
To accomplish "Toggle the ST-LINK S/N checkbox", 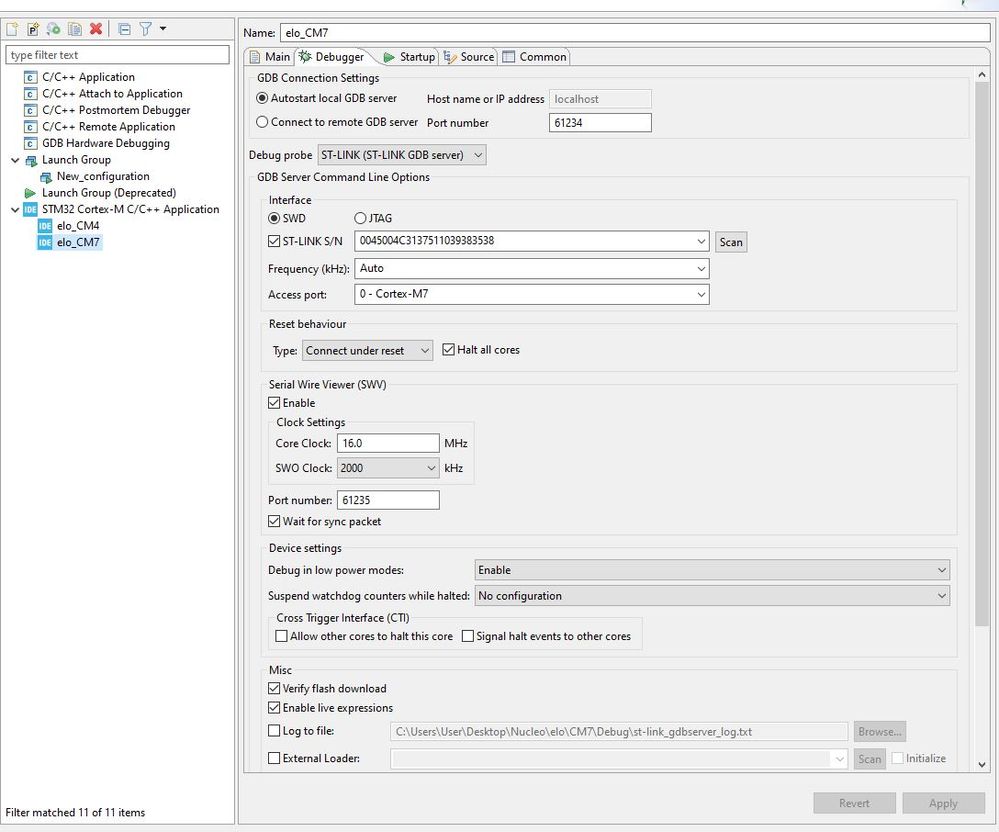I will coord(274,241).
